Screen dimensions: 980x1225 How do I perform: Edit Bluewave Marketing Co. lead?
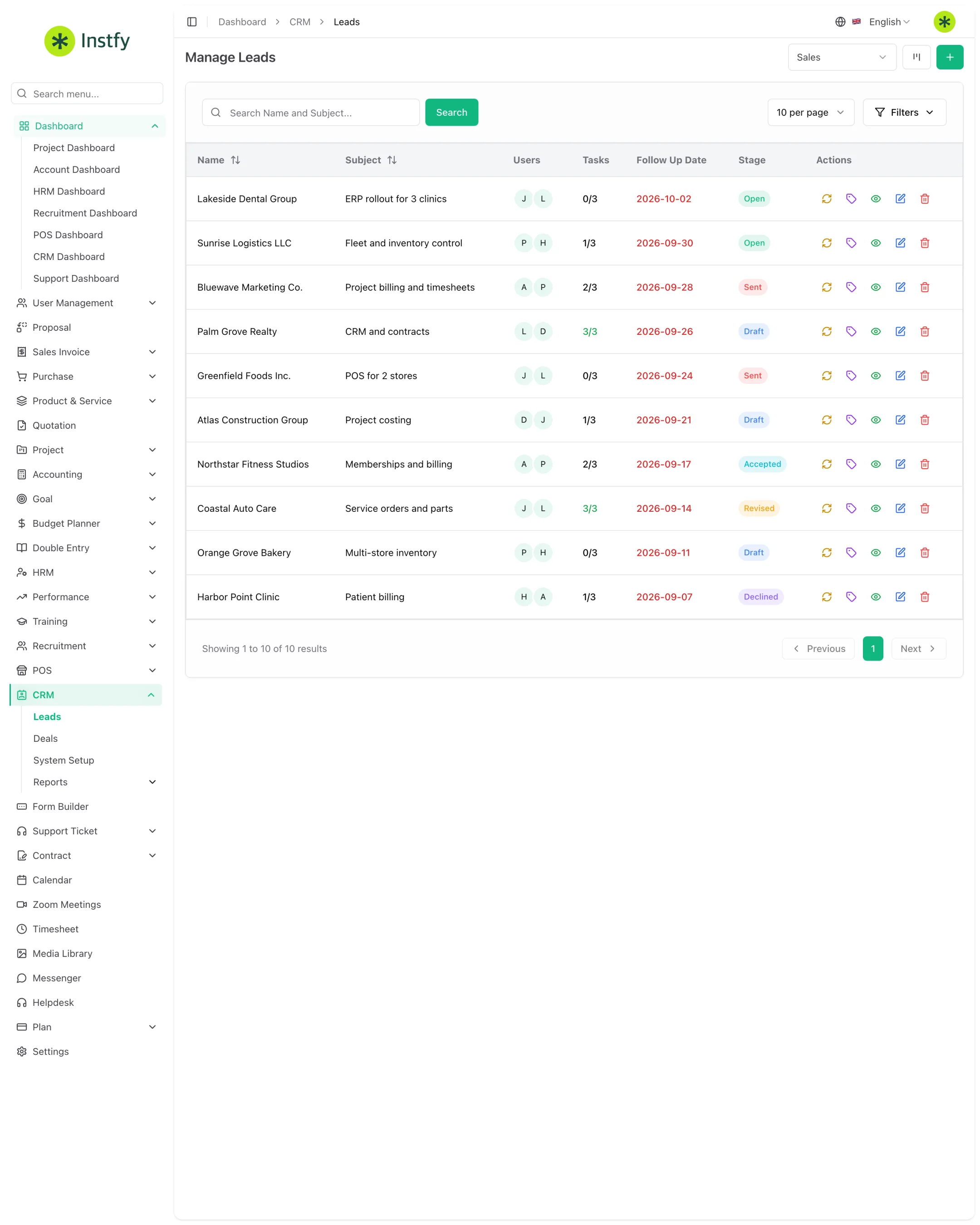tap(900, 288)
